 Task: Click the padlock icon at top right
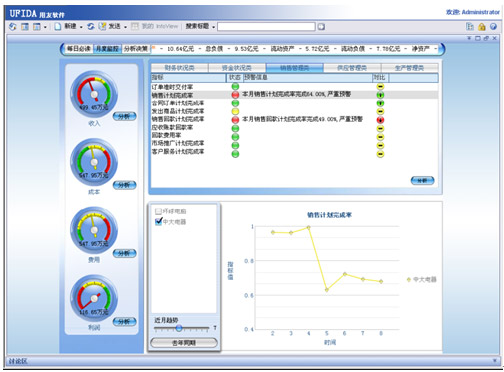coord(482,27)
